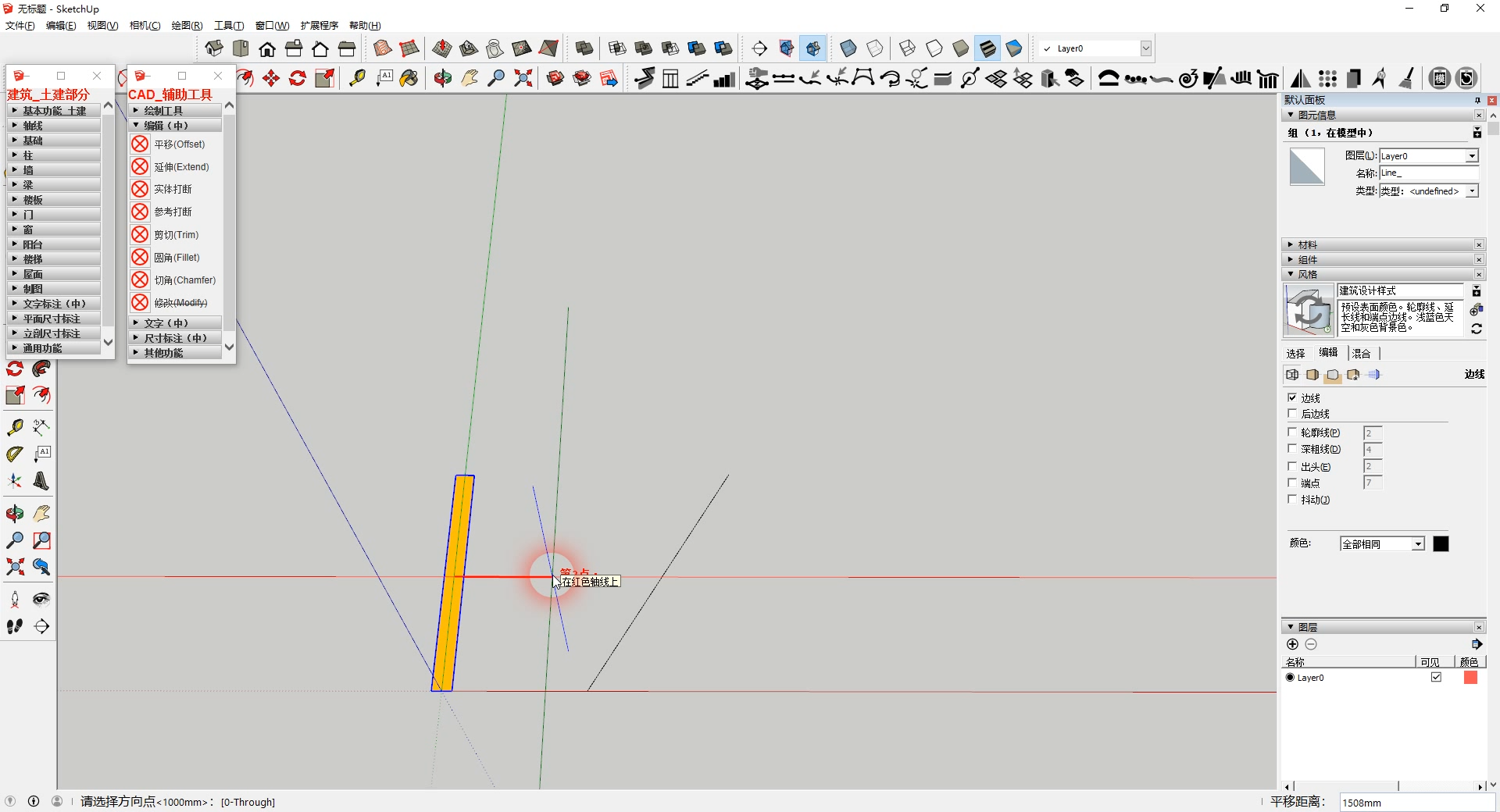Open the Section Plane tool

pyautogui.click(x=759, y=48)
